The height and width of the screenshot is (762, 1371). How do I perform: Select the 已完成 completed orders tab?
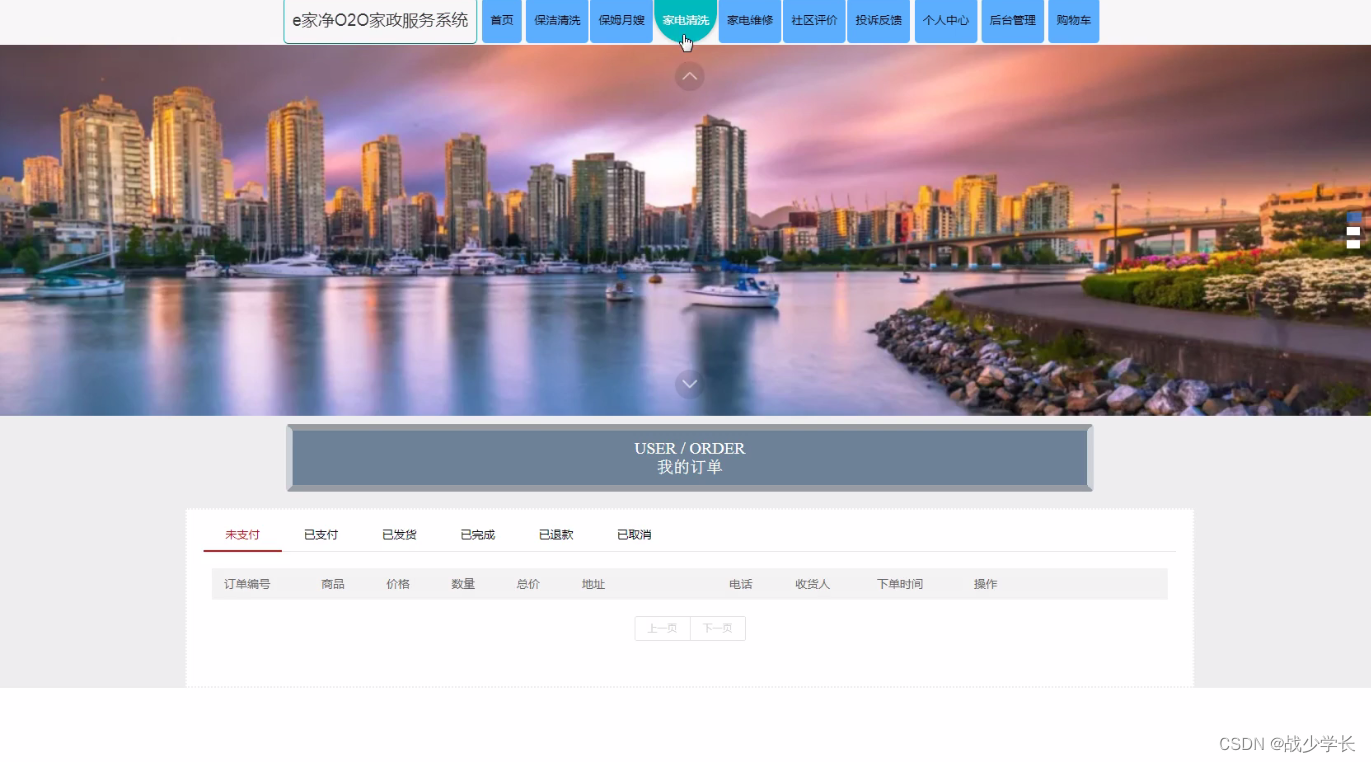coord(477,534)
